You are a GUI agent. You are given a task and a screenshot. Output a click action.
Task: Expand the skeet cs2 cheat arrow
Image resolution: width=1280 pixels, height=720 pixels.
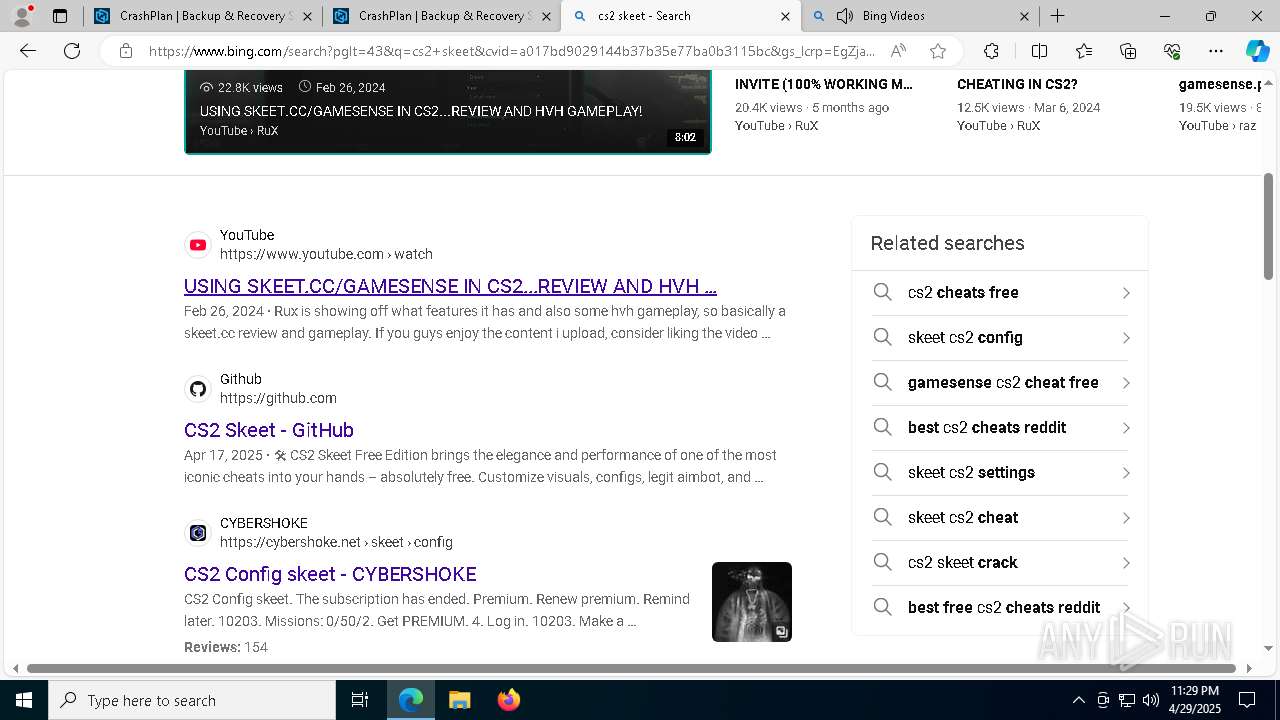point(1126,518)
